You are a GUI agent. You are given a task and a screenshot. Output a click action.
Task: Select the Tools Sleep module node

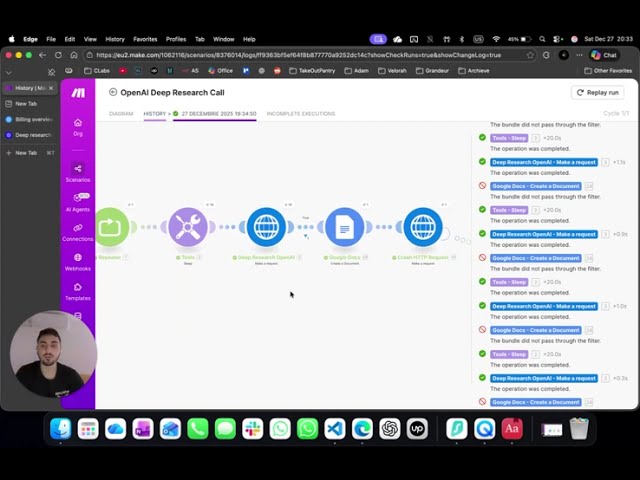188,227
